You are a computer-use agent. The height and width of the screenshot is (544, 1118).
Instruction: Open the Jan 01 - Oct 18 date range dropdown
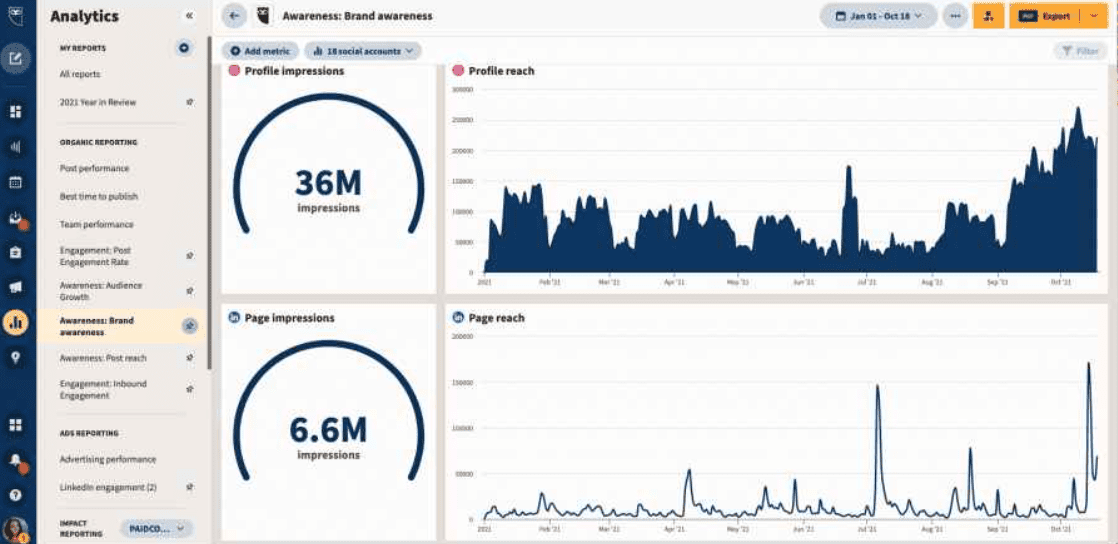tap(878, 16)
